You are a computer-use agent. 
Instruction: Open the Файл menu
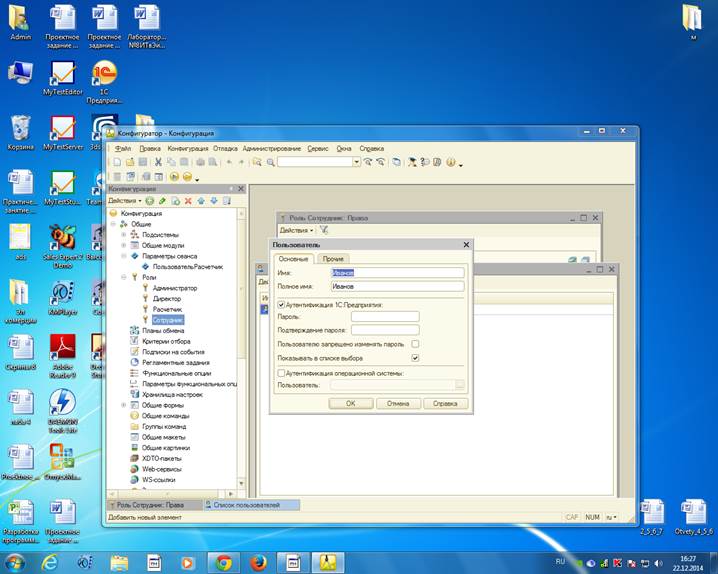[123, 148]
